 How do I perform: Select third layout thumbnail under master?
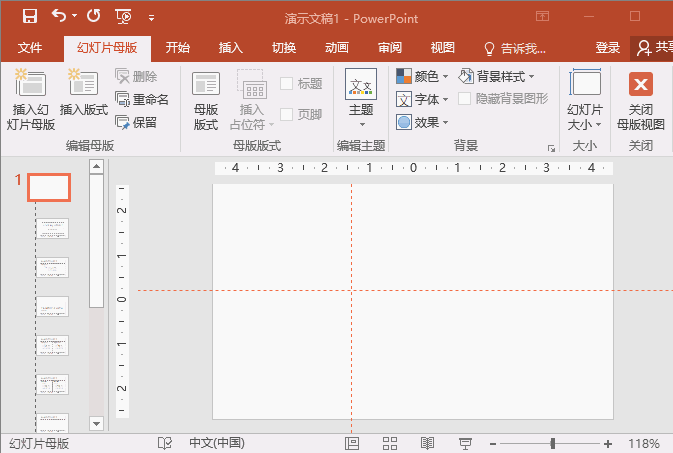tap(52, 307)
